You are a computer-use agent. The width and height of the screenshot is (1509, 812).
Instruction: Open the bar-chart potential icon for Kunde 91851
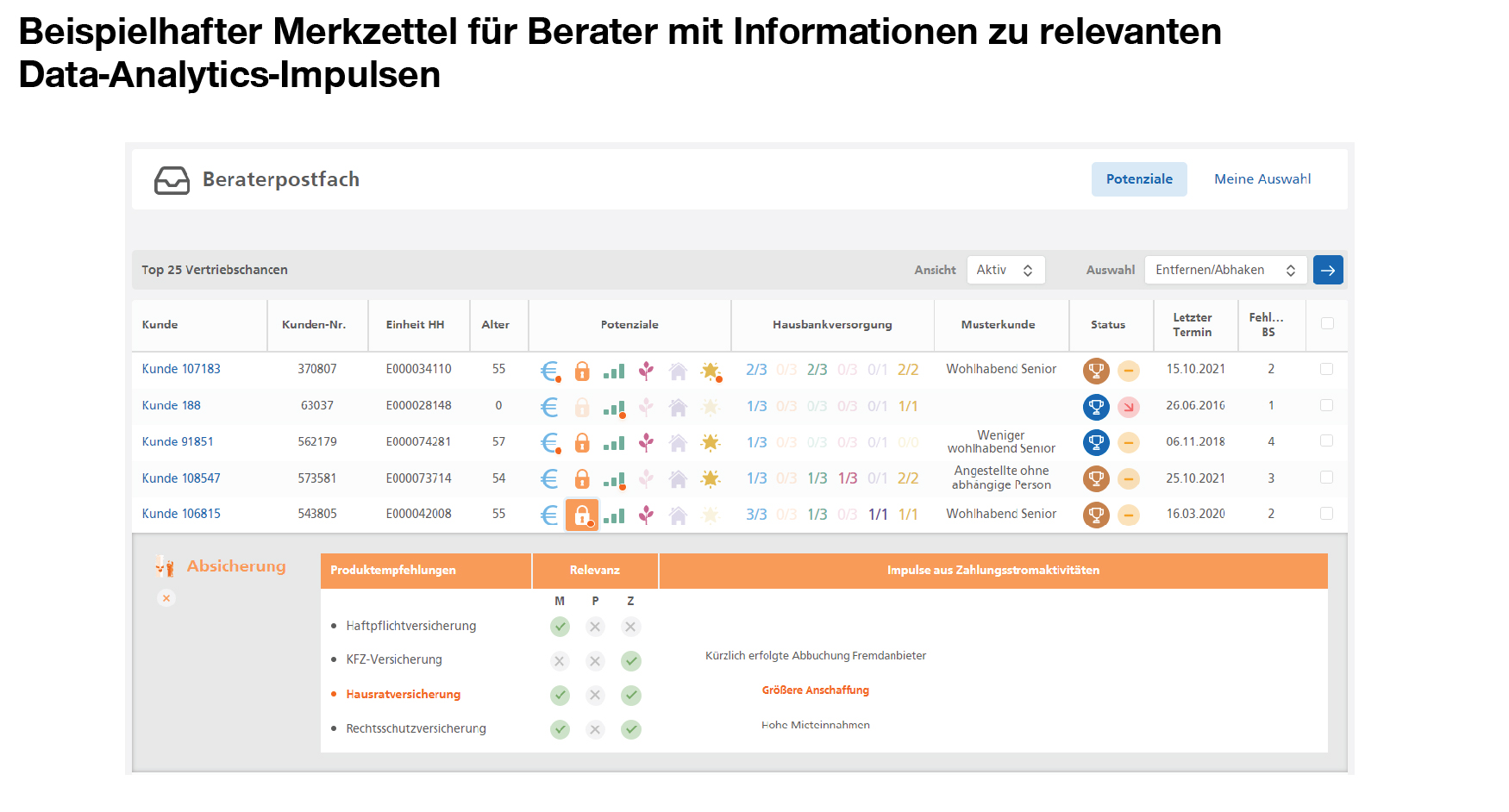614,442
